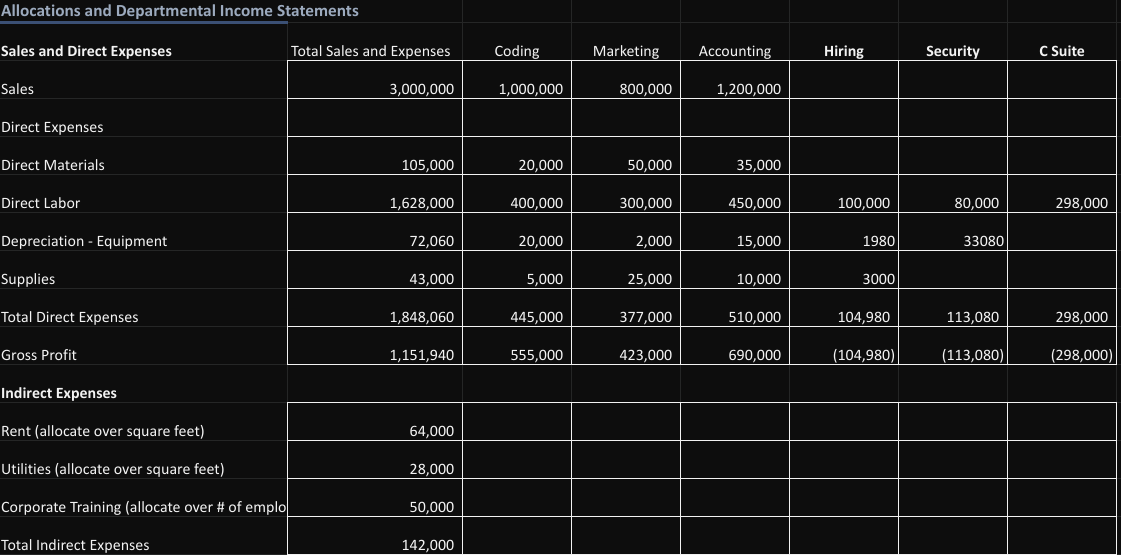Select Coding sales cell 1,000,000
The image size is (1121, 555).
tap(517, 80)
